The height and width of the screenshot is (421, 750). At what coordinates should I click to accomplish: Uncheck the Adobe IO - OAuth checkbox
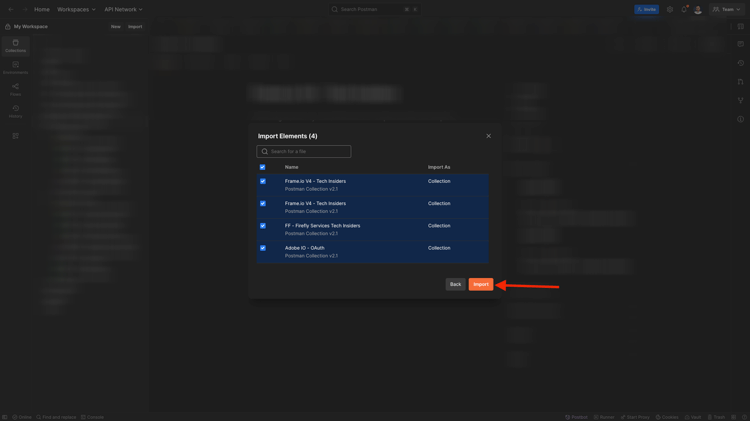click(x=263, y=248)
